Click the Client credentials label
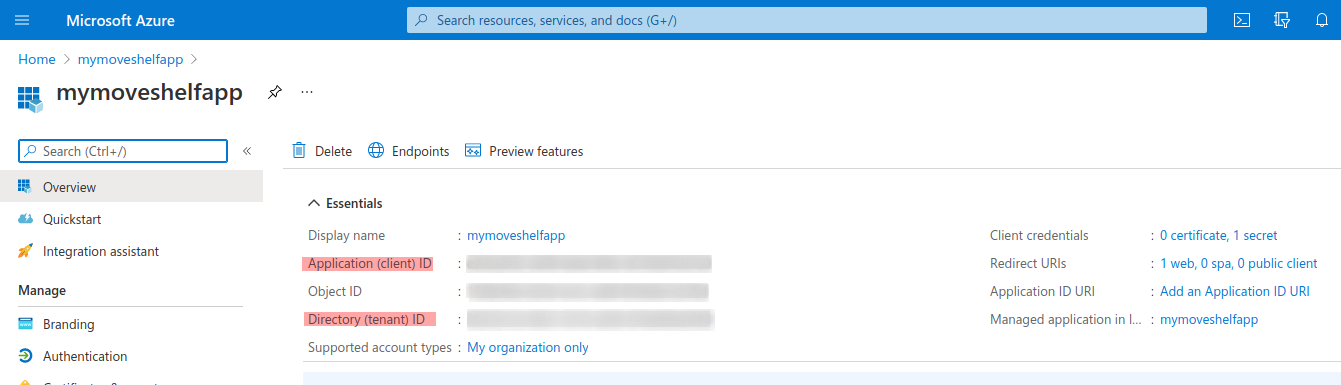The width and height of the screenshot is (1341, 385). coord(1039,235)
